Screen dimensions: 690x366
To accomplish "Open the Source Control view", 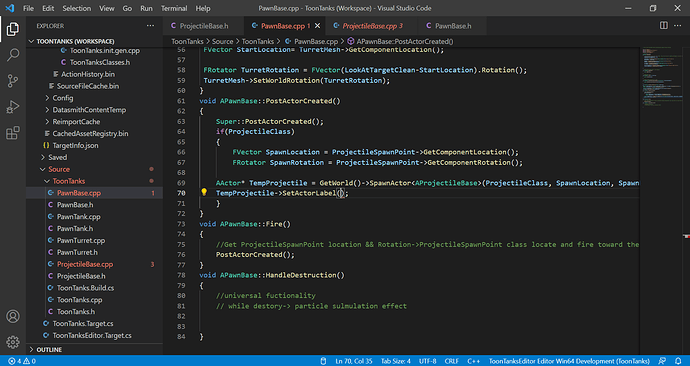I will (x=13, y=81).
